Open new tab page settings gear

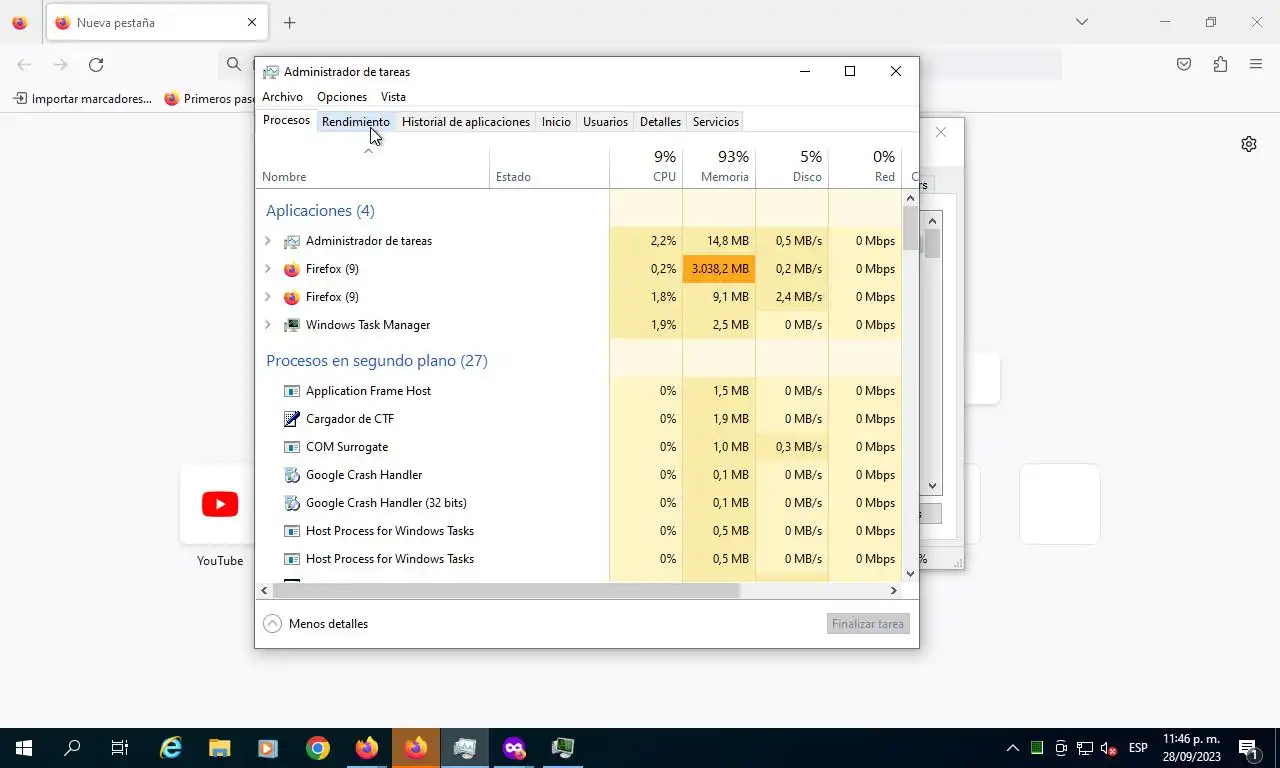coord(1249,144)
